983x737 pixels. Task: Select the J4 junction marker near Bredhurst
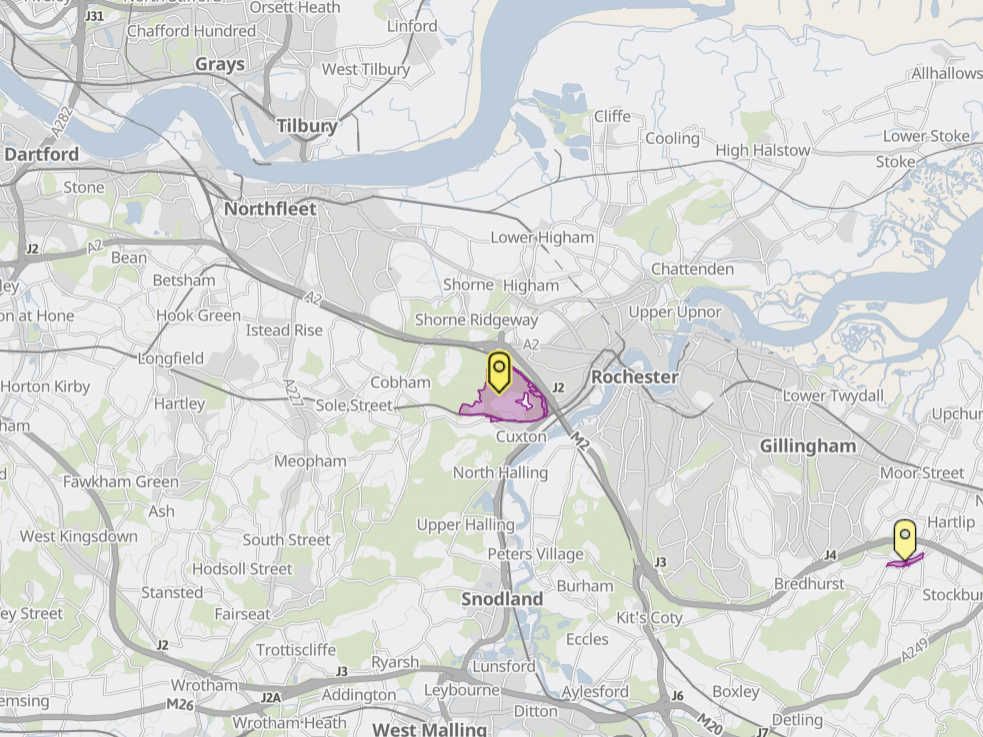(830, 555)
